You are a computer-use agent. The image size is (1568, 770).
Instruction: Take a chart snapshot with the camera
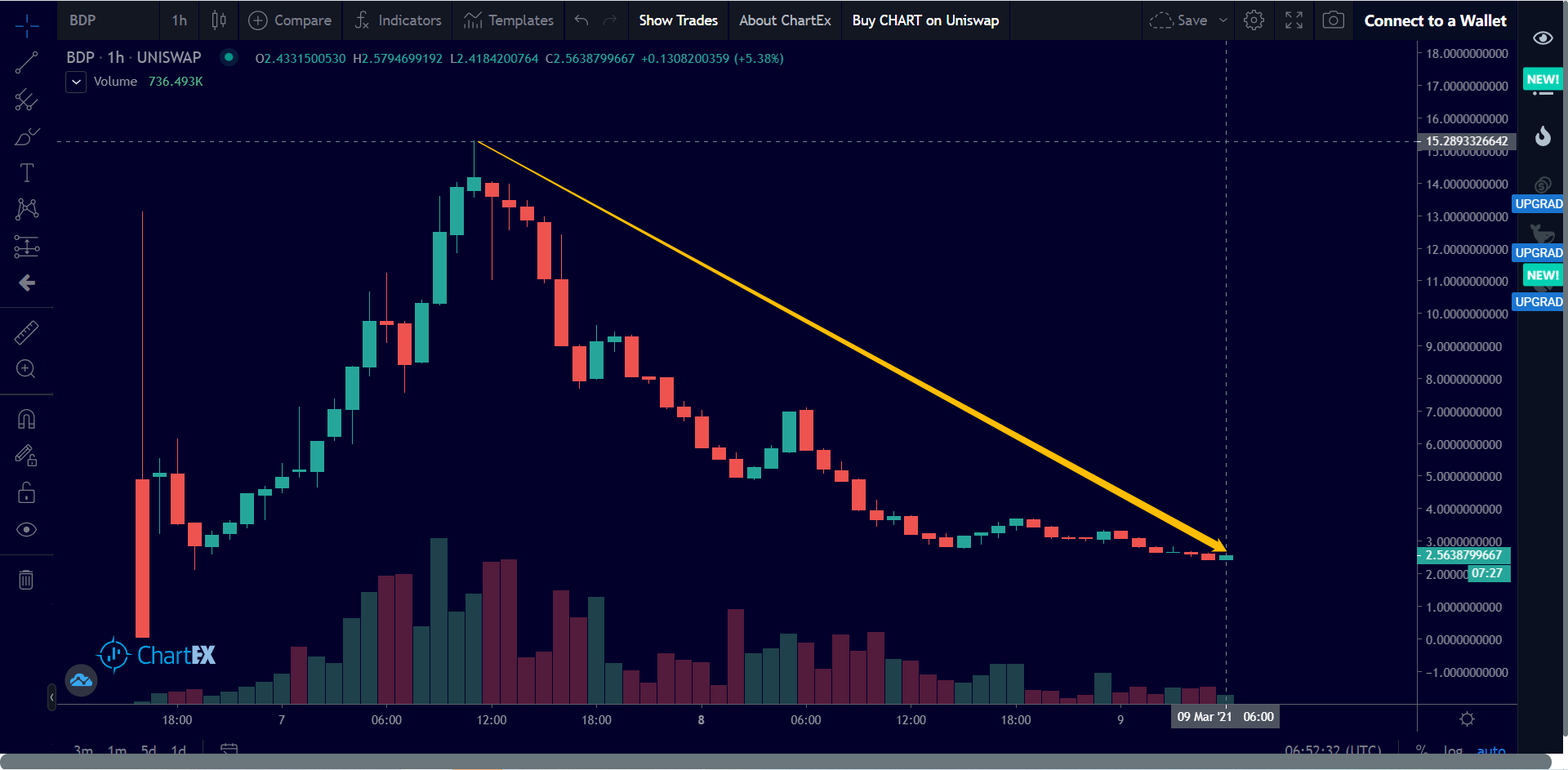pyautogui.click(x=1333, y=20)
